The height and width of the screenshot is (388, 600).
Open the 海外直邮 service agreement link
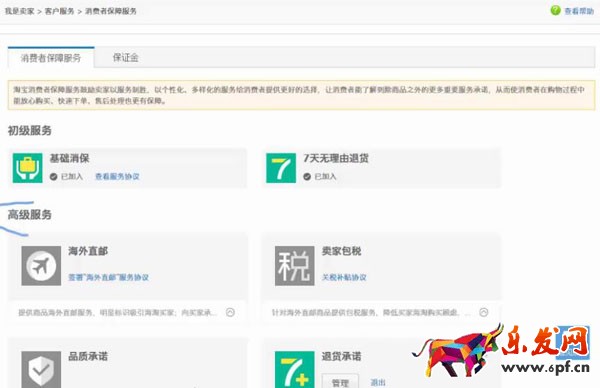(108, 277)
